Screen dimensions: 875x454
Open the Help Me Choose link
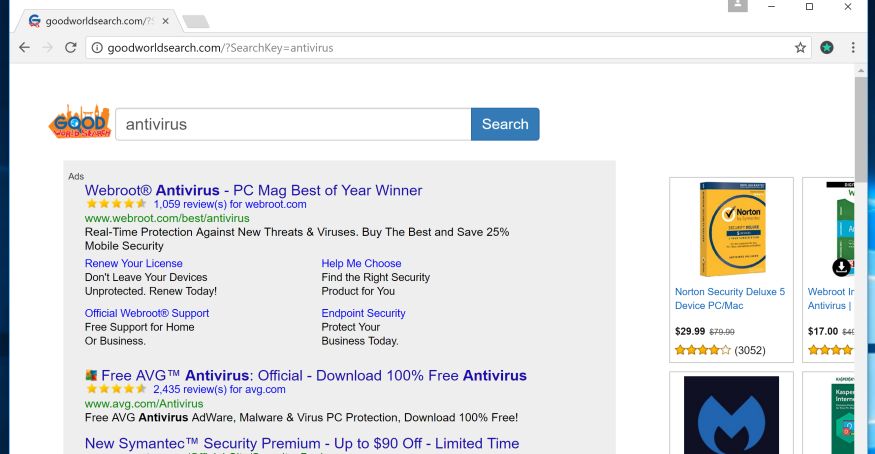[x=361, y=264]
